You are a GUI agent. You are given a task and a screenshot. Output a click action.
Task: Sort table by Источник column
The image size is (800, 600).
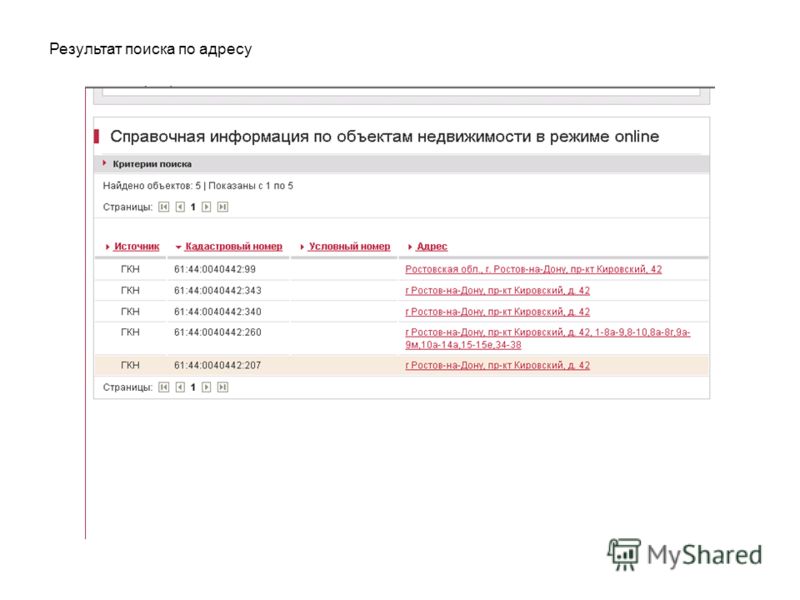coord(136,246)
